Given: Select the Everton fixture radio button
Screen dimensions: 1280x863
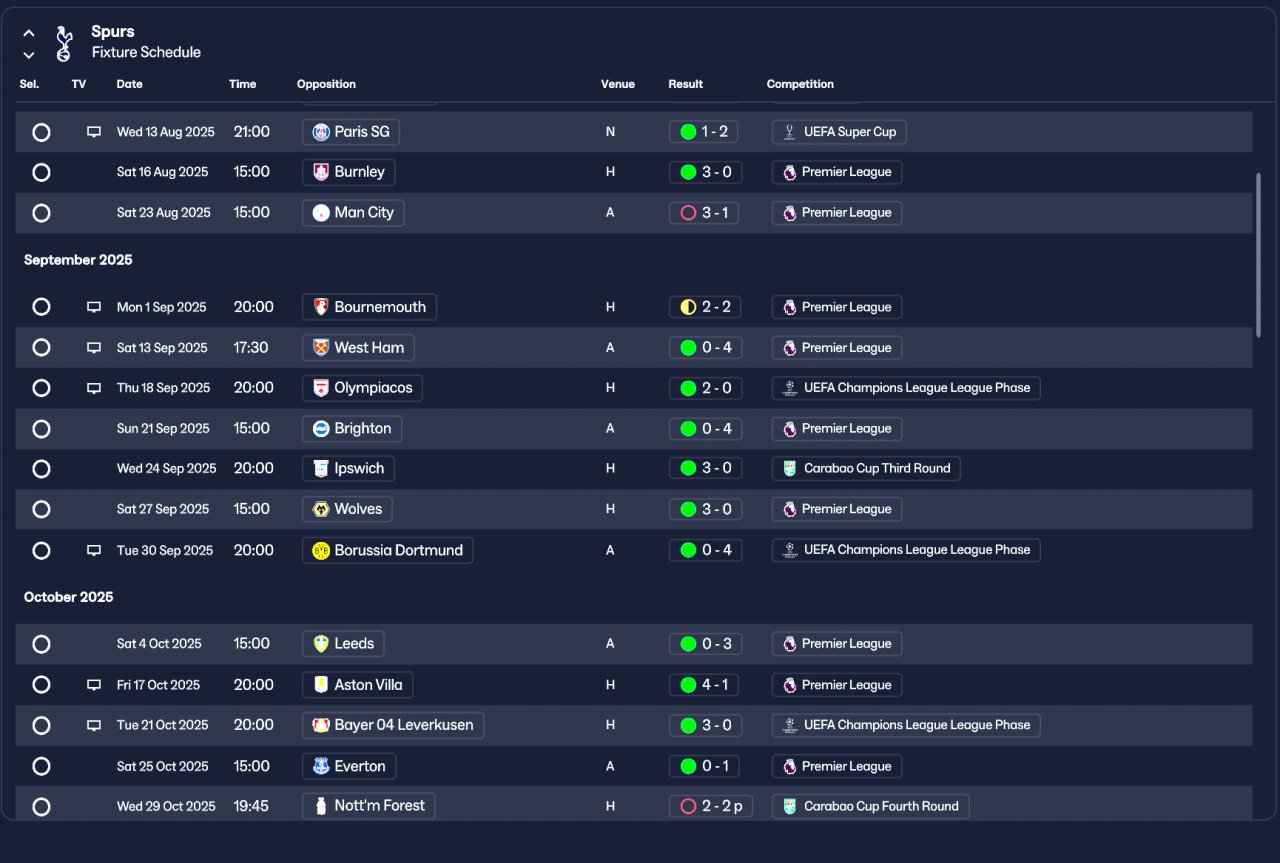Looking at the screenshot, I should click(41, 766).
